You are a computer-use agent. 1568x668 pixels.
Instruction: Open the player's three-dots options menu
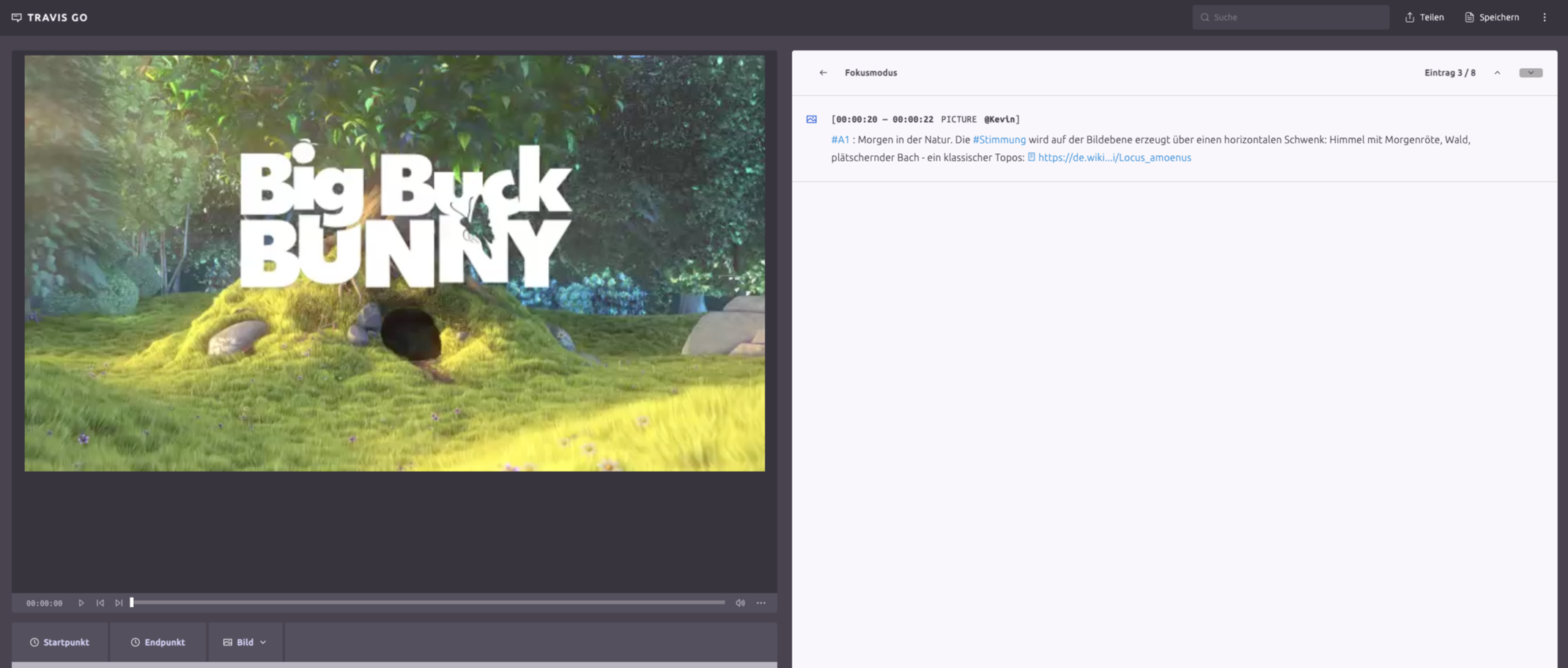click(x=761, y=603)
